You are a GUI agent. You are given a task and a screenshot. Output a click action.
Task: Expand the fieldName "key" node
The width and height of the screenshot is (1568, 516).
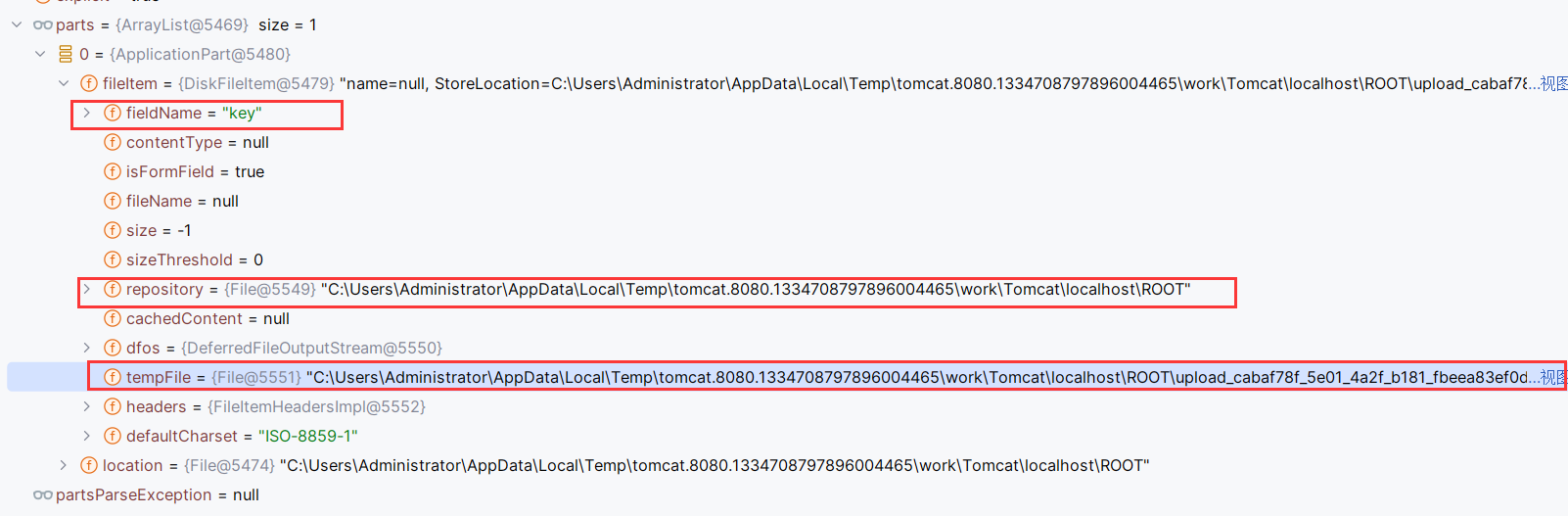[x=87, y=113]
